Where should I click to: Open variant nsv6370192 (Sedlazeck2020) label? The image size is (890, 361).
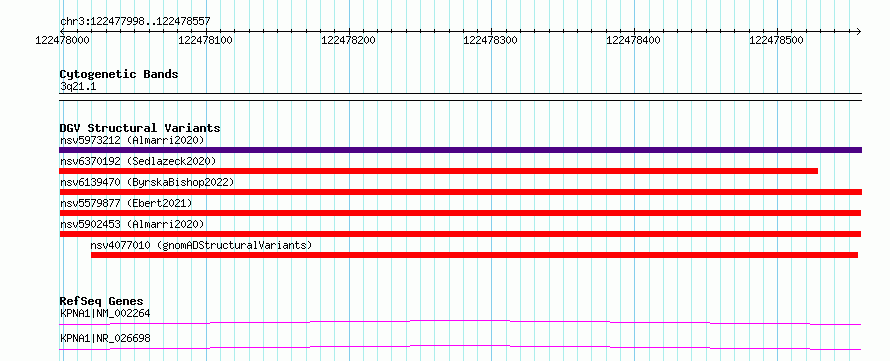pyautogui.click(x=138, y=161)
